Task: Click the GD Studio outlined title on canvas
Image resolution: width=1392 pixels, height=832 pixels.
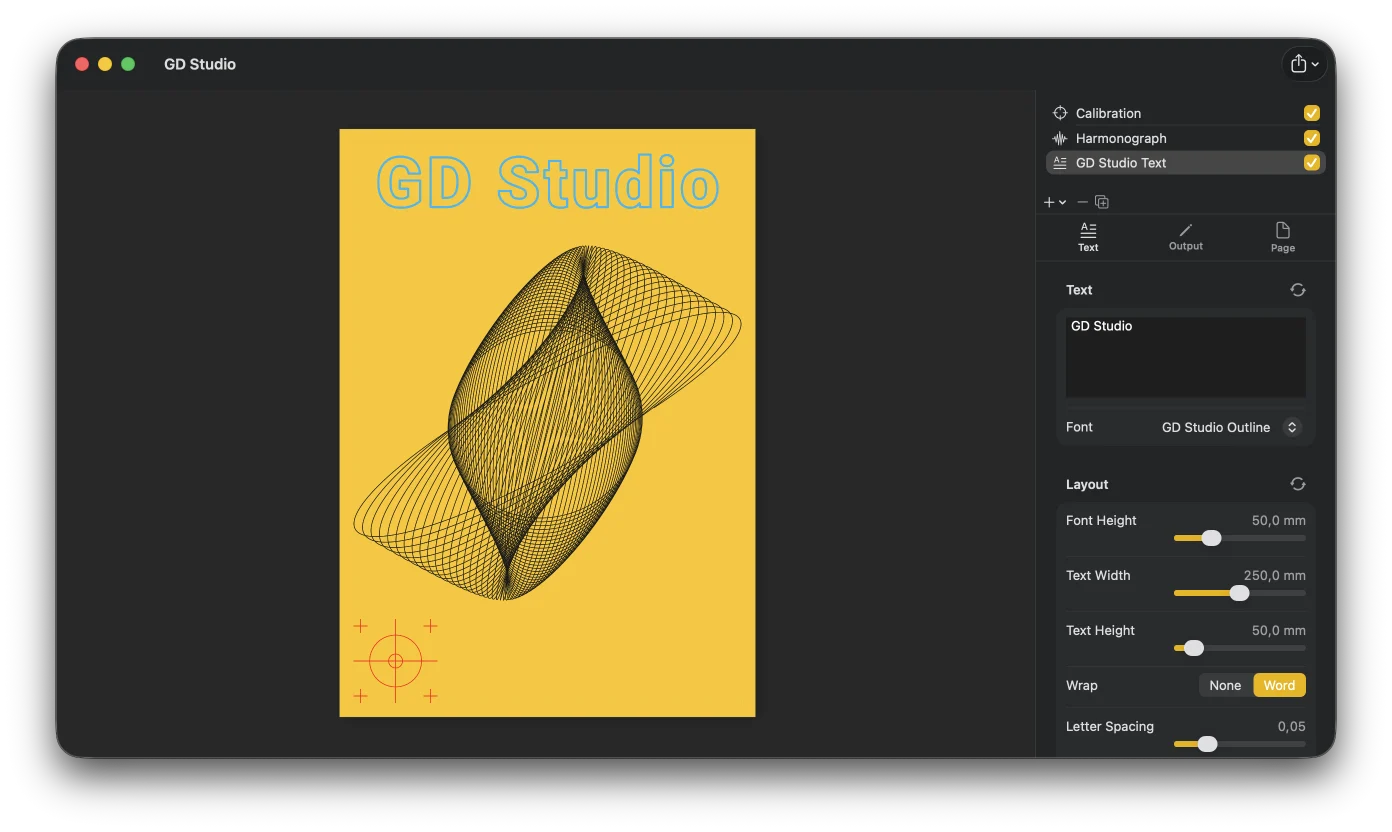Action: 548,183
